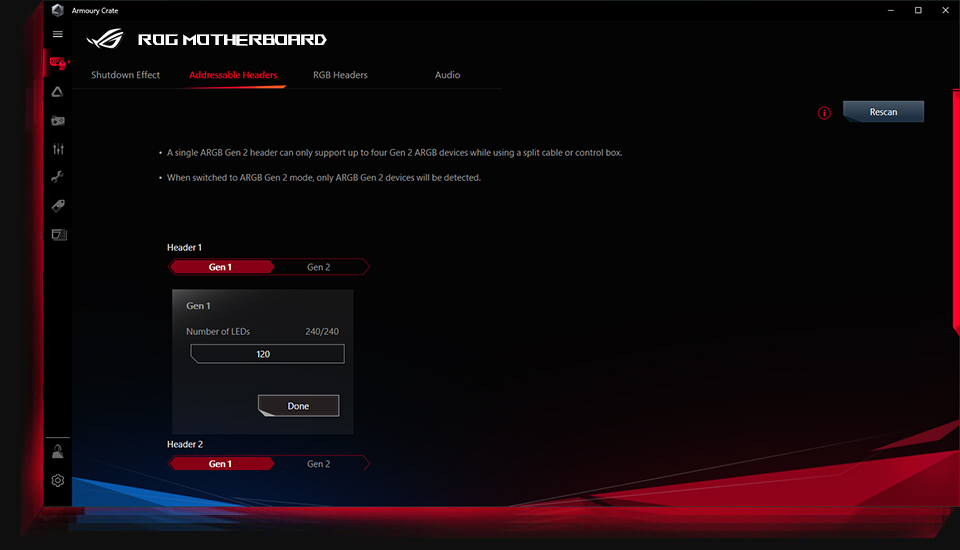This screenshot has width=960, height=550.
Task: Switch to Shutdown Effect tab
Action: coord(126,75)
